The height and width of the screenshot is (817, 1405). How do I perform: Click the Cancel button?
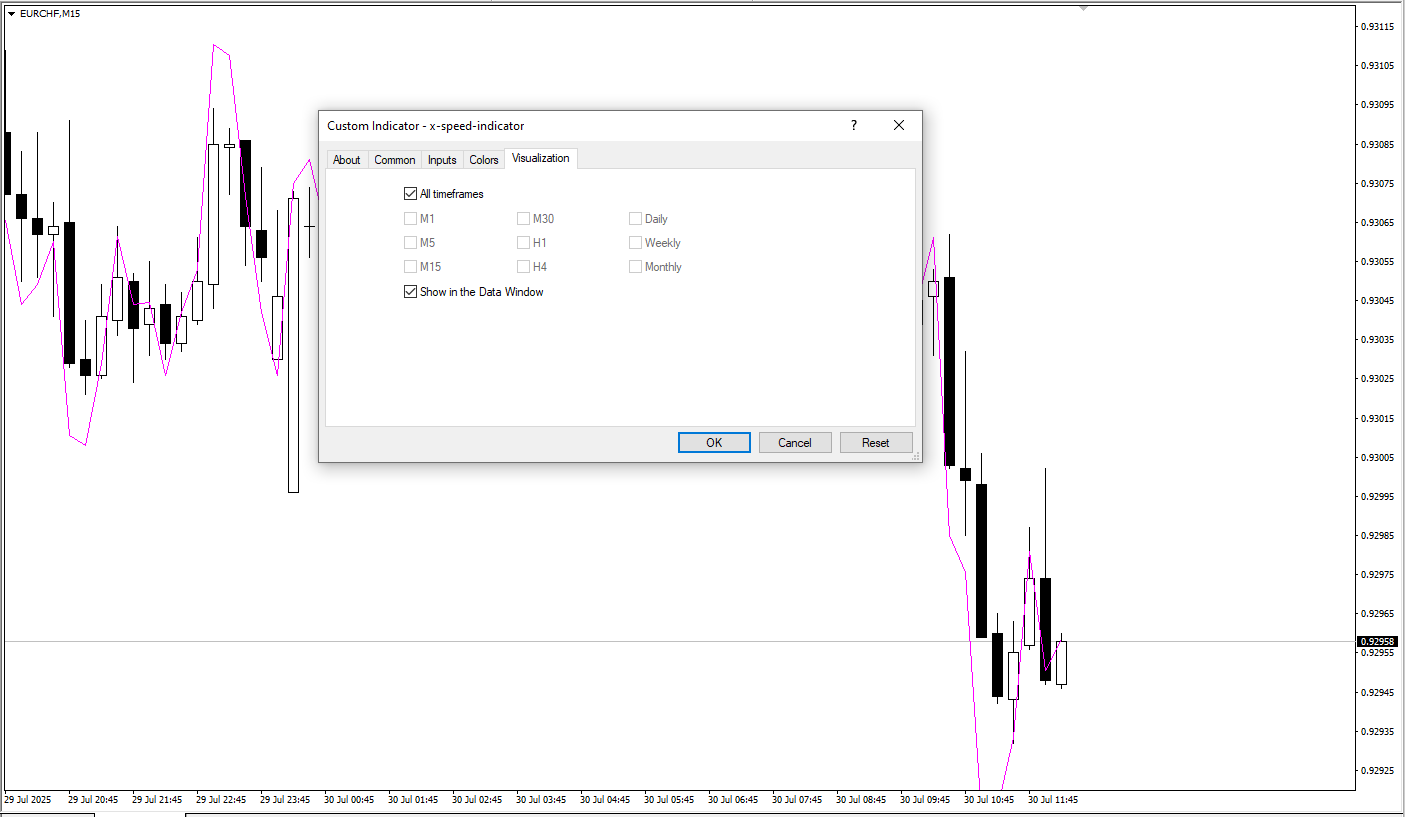pos(795,443)
